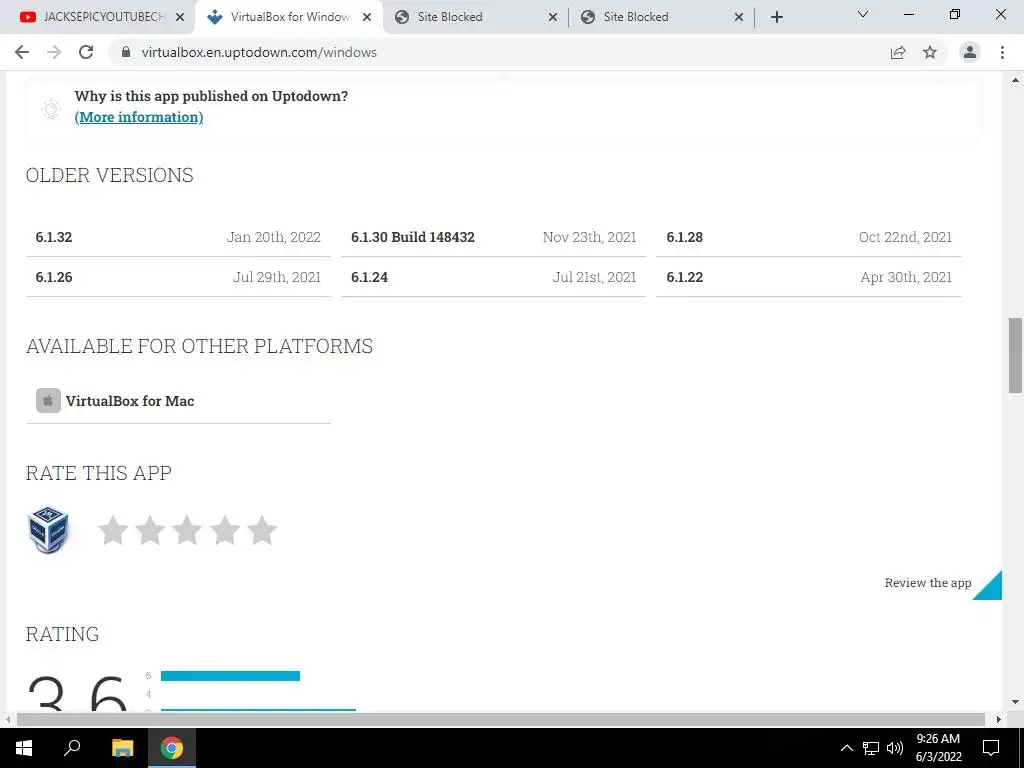Click the lightbulb icon beside Uptodown question
Screen dimensions: 1024x768
[51, 108]
